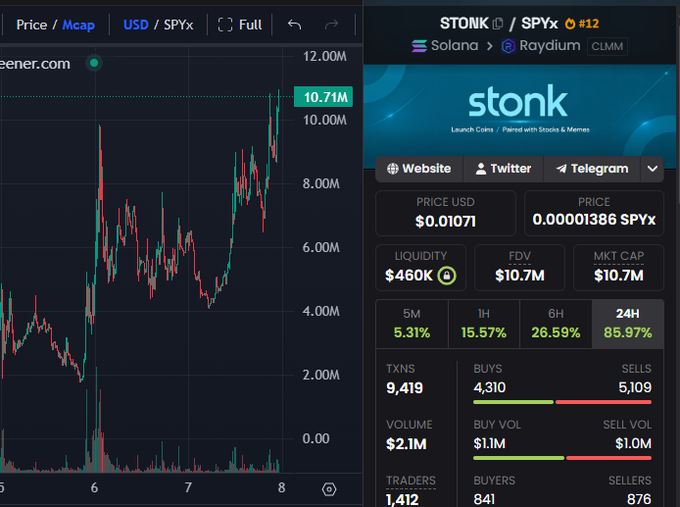This screenshot has height=507, width=680.
Task: Click SELLERS 876 value
Action: pyautogui.click(x=639, y=499)
